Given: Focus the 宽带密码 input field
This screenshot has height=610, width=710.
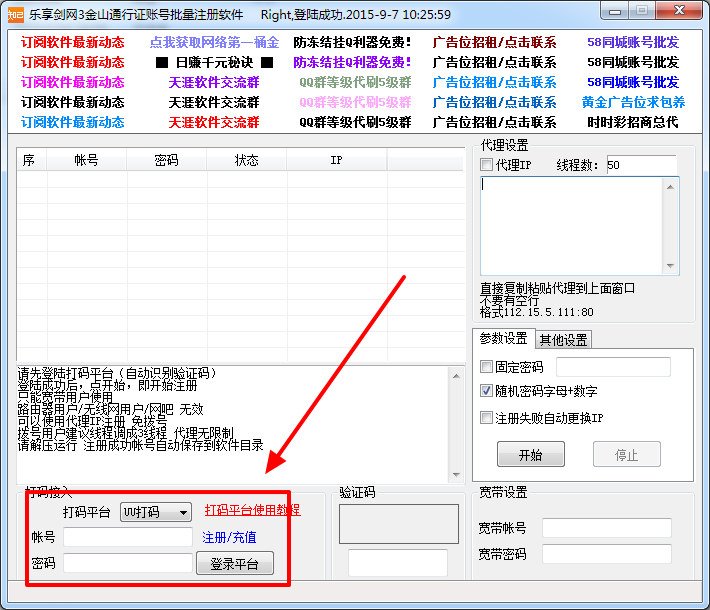Looking at the screenshot, I should tap(607, 554).
